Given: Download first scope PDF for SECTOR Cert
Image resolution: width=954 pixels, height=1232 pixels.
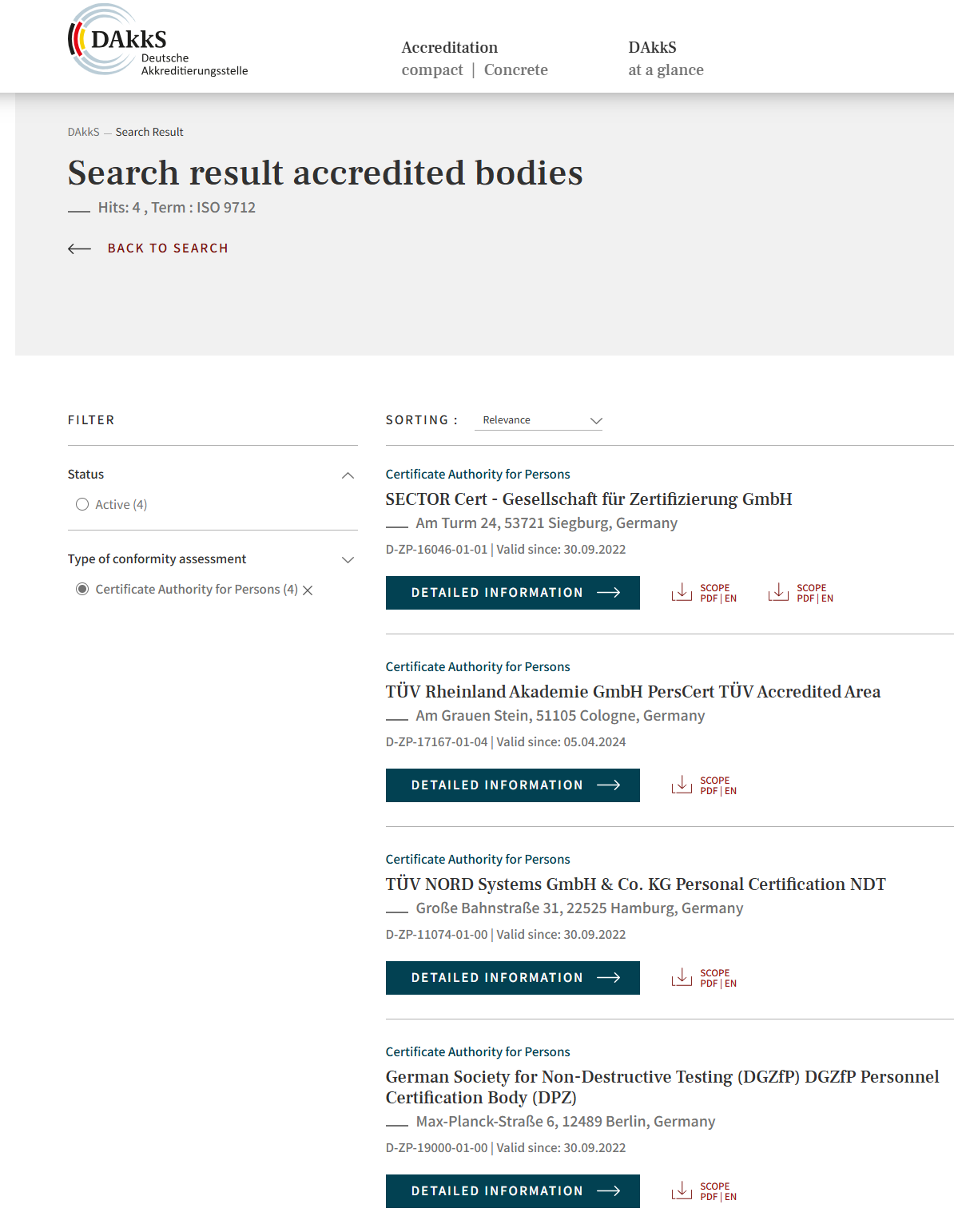Looking at the screenshot, I should point(704,593).
